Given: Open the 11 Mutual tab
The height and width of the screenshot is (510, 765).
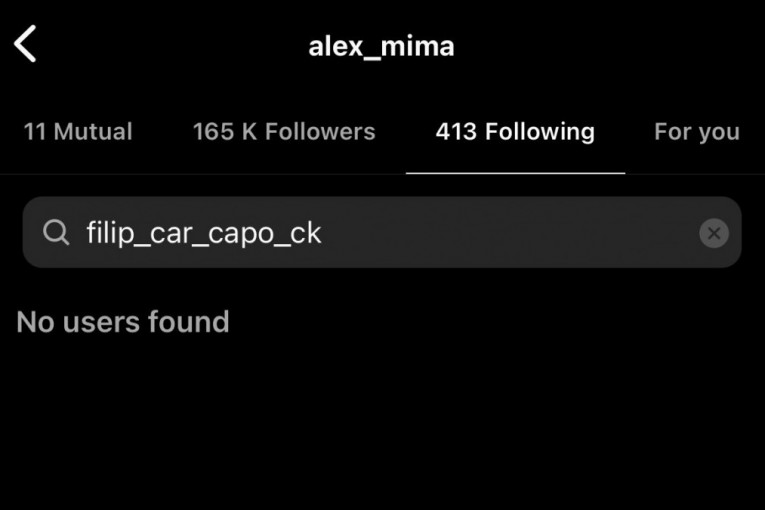Looking at the screenshot, I should click(78, 132).
